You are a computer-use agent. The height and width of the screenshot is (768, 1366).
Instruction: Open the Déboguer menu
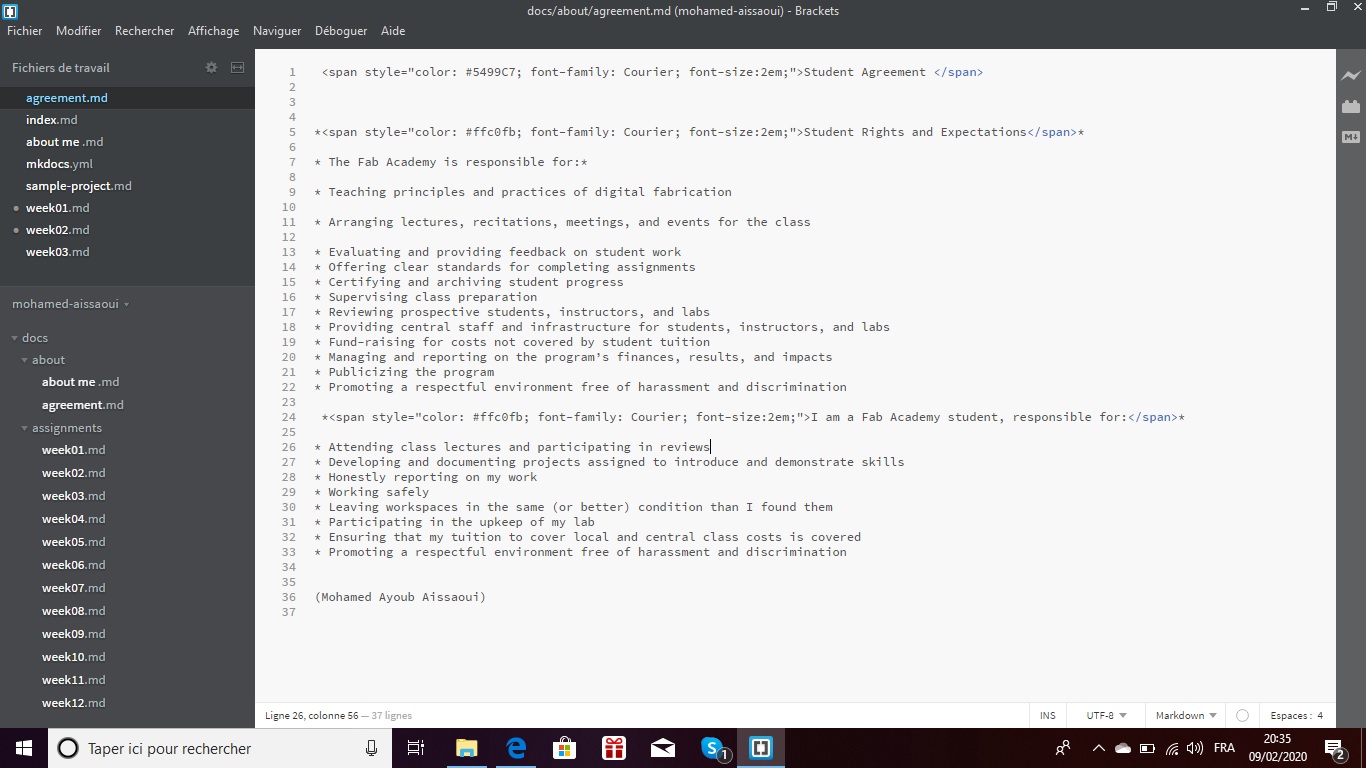coord(341,31)
